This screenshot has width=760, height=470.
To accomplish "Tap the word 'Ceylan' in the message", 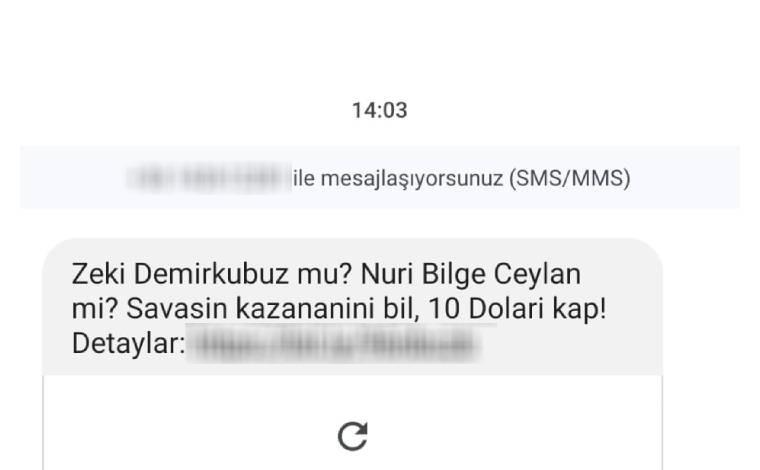I will click(537, 275).
